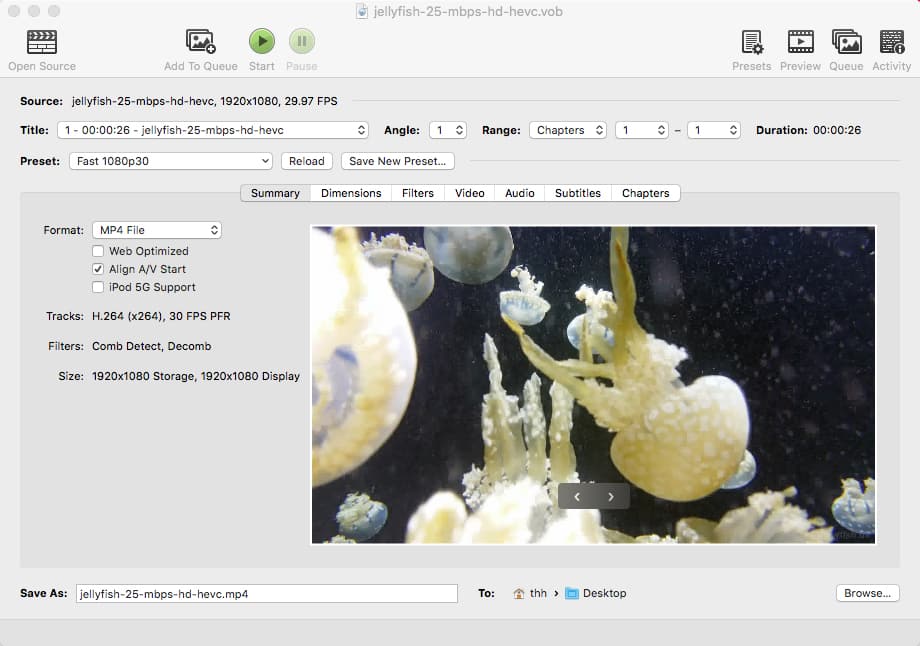The image size is (920, 646).
Task: Click the Pause toolbar icon
Action: [301, 42]
